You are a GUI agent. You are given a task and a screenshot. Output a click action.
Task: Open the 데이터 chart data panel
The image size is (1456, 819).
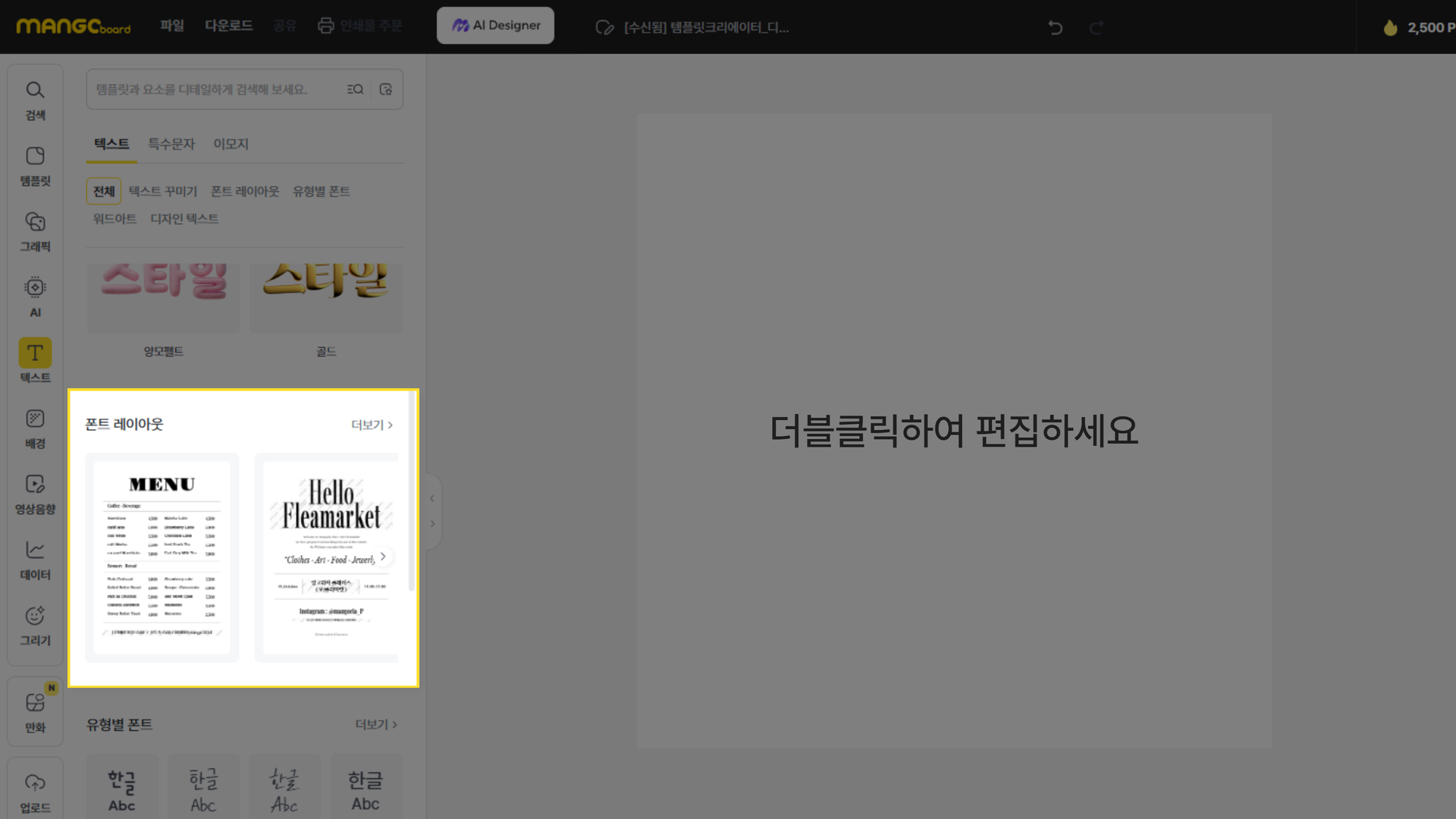[x=35, y=560]
